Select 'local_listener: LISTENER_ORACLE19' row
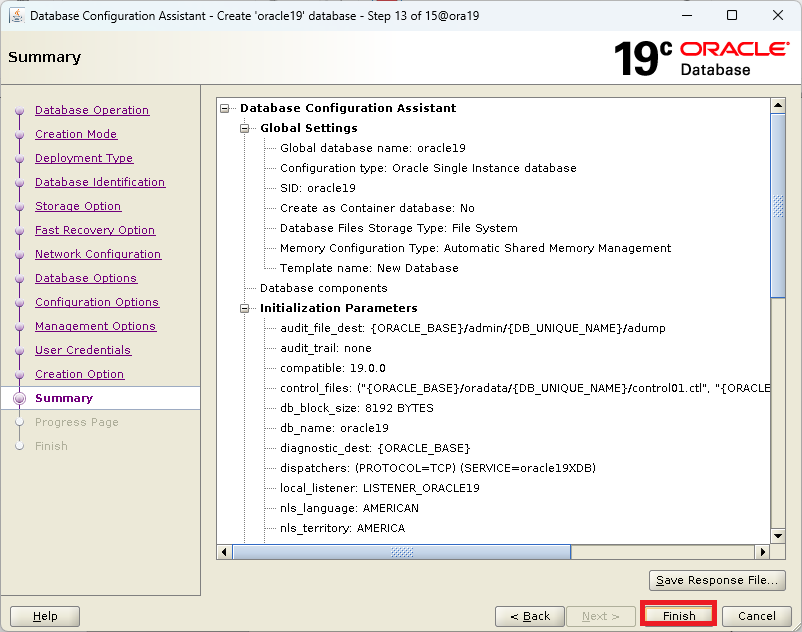Viewport: 802px width, 632px height. click(x=380, y=488)
